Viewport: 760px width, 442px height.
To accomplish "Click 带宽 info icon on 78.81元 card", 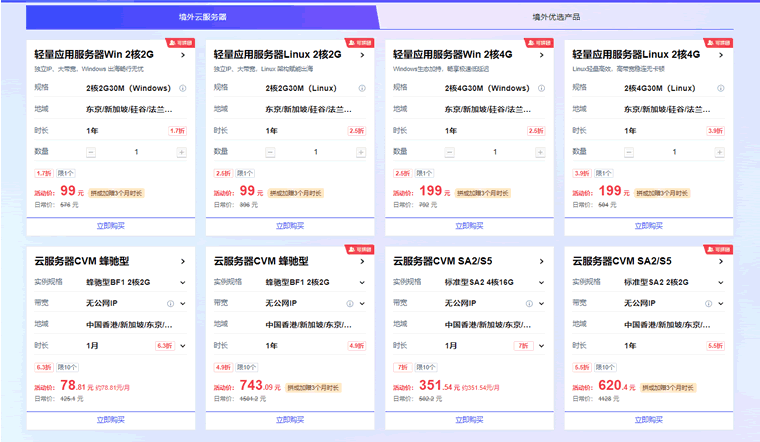I will click(x=170, y=304).
